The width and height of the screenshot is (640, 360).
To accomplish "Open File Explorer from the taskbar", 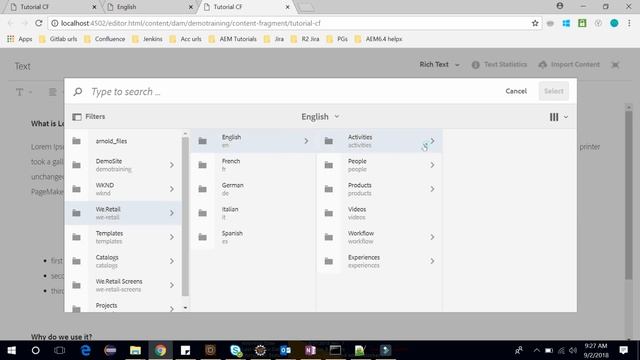I will pyautogui.click(x=135, y=350).
